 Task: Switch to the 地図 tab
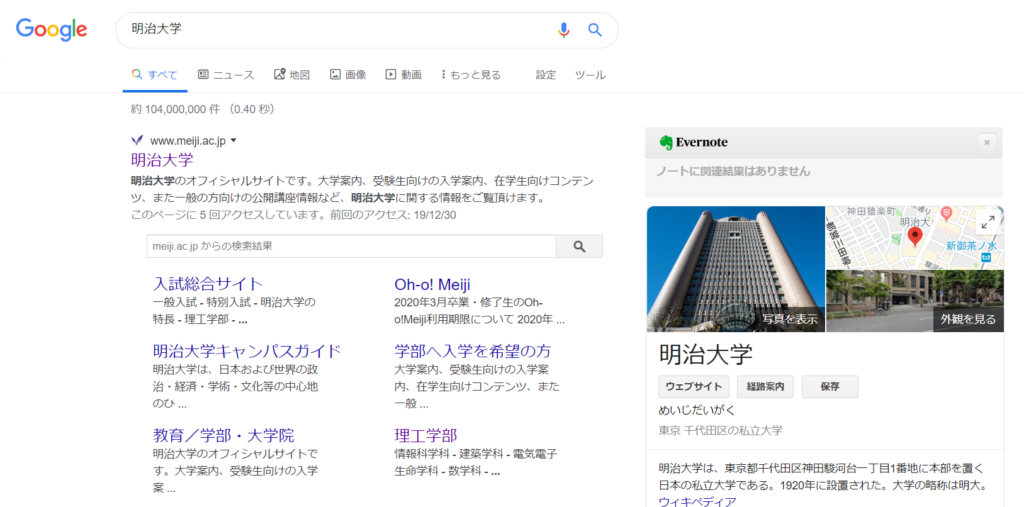[292, 74]
